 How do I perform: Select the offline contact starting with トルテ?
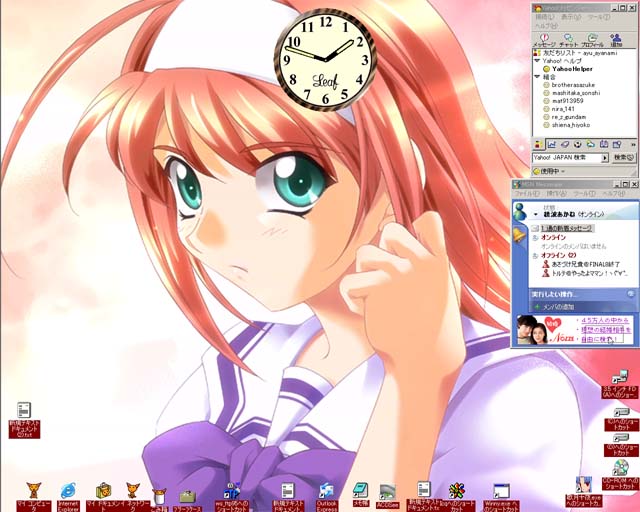click(585, 273)
